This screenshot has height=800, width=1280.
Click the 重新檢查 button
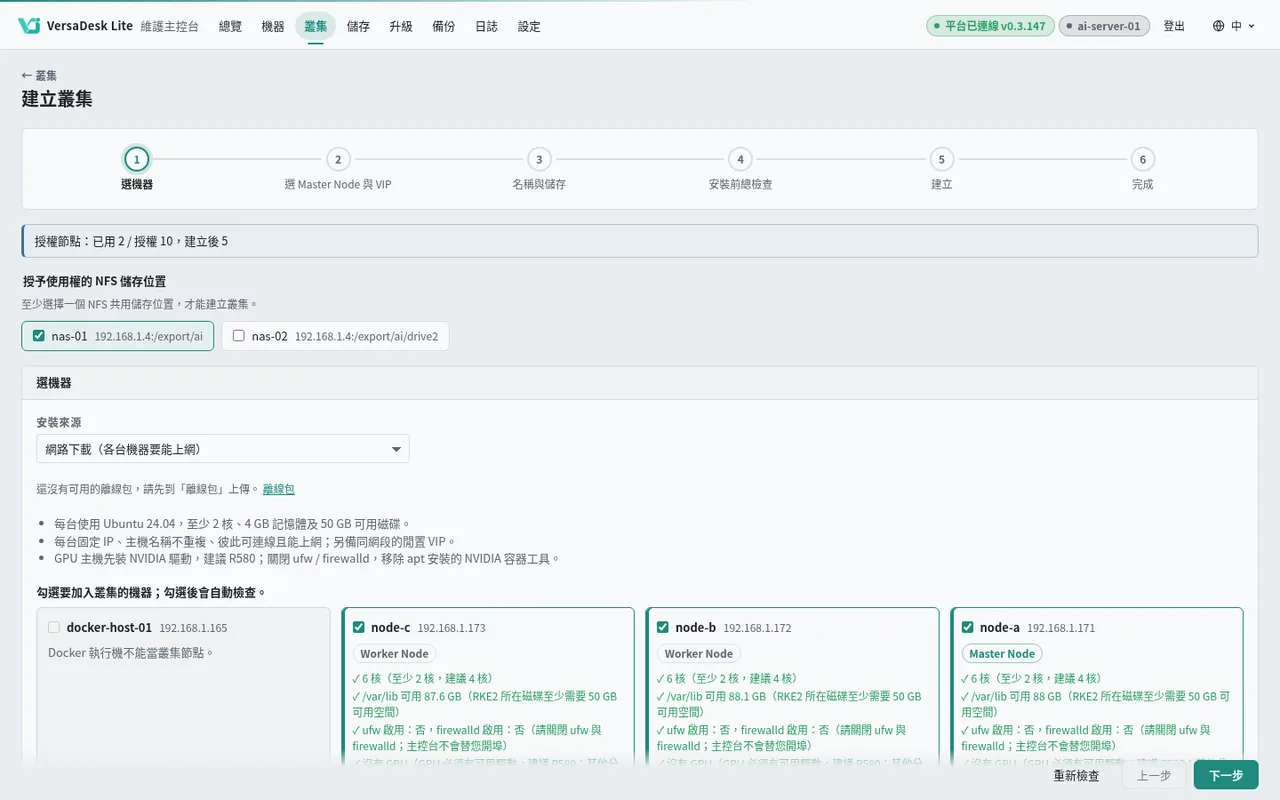pyautogui.click(x=1076, y=775)
